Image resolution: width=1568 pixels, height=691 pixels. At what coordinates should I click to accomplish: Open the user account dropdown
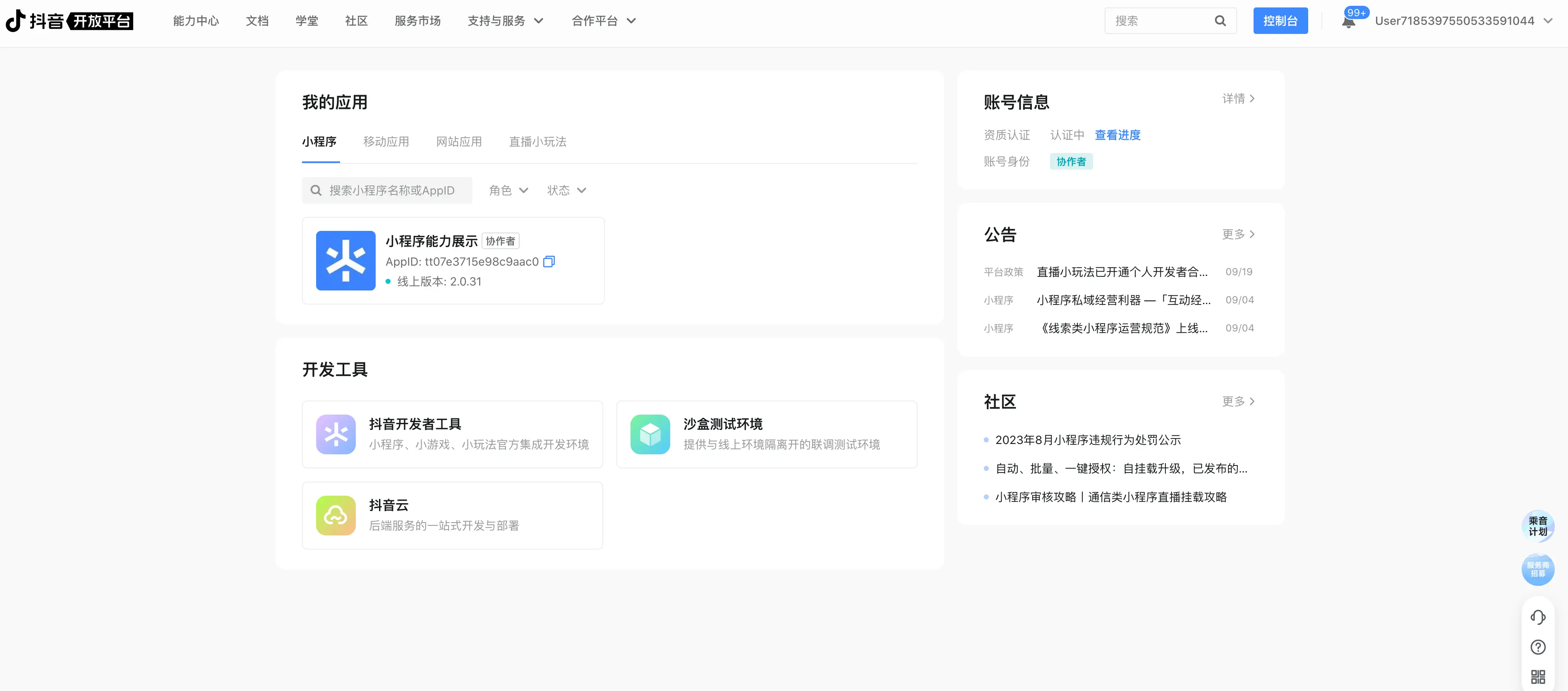click(1463, 21)
